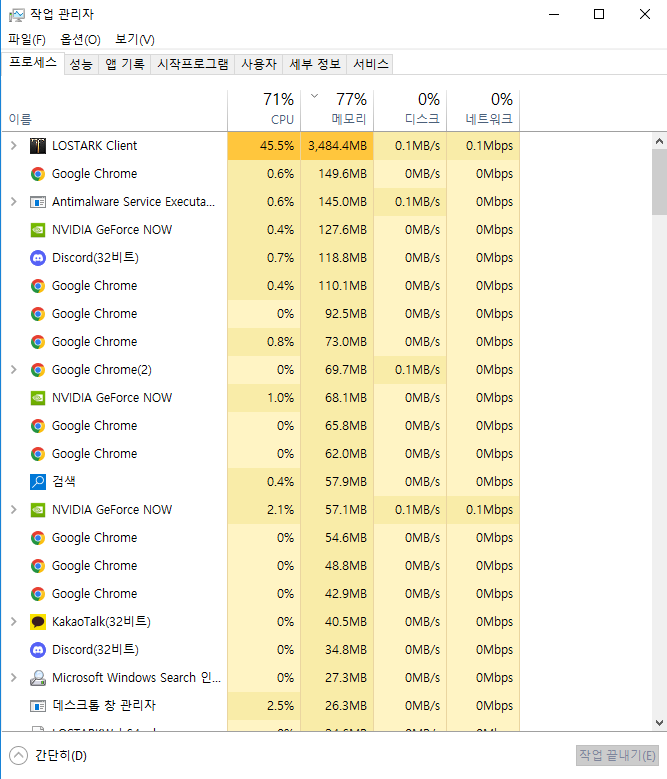Click the 2.1% CPU value cell

(264, 510)
